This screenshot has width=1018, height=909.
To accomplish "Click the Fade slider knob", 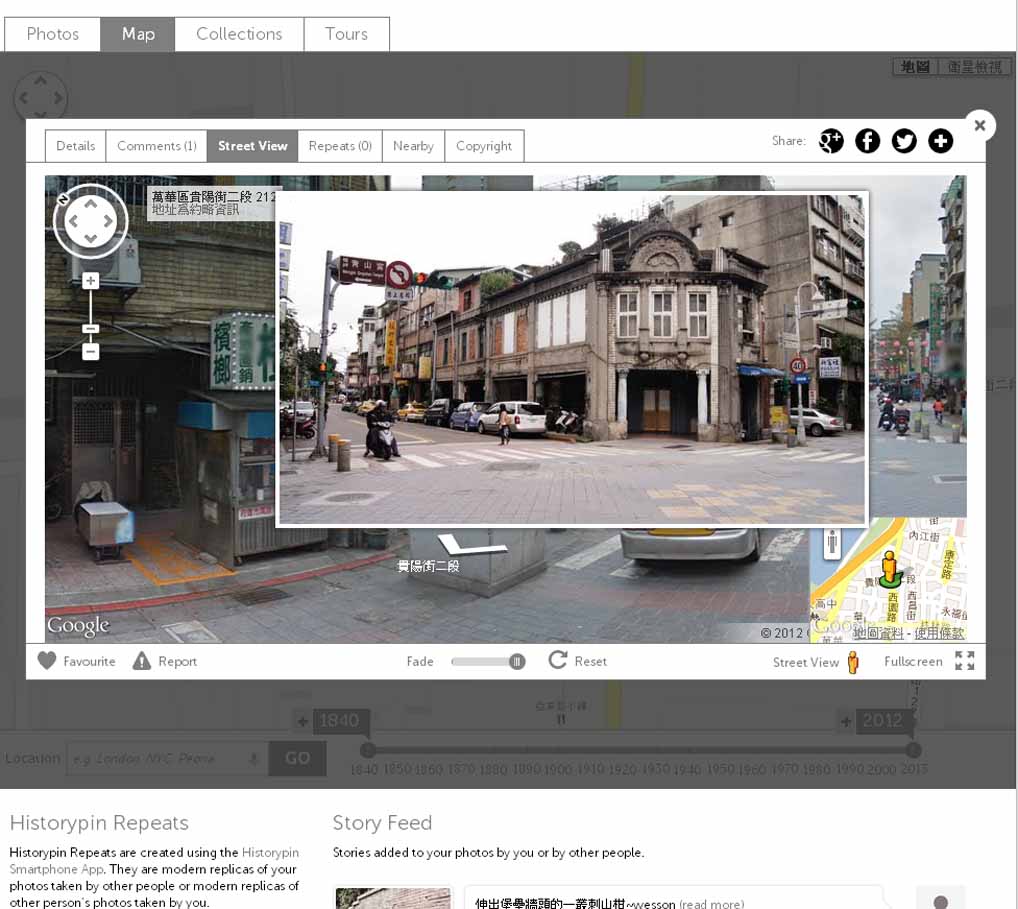I will coord(517,662).
